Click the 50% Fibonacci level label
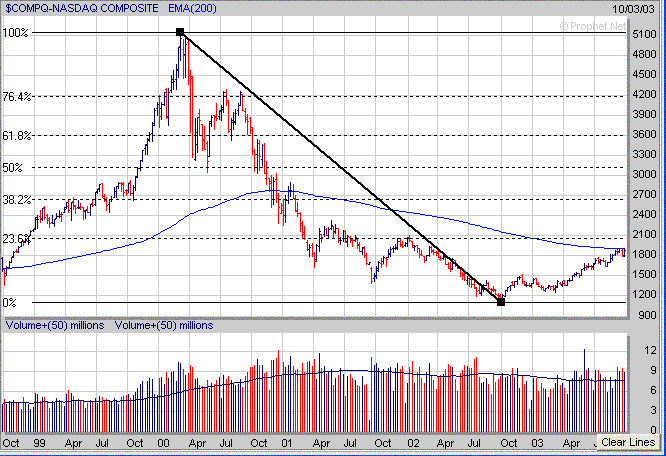This screenshot has width=666, height=456. (x=12, y=168)
